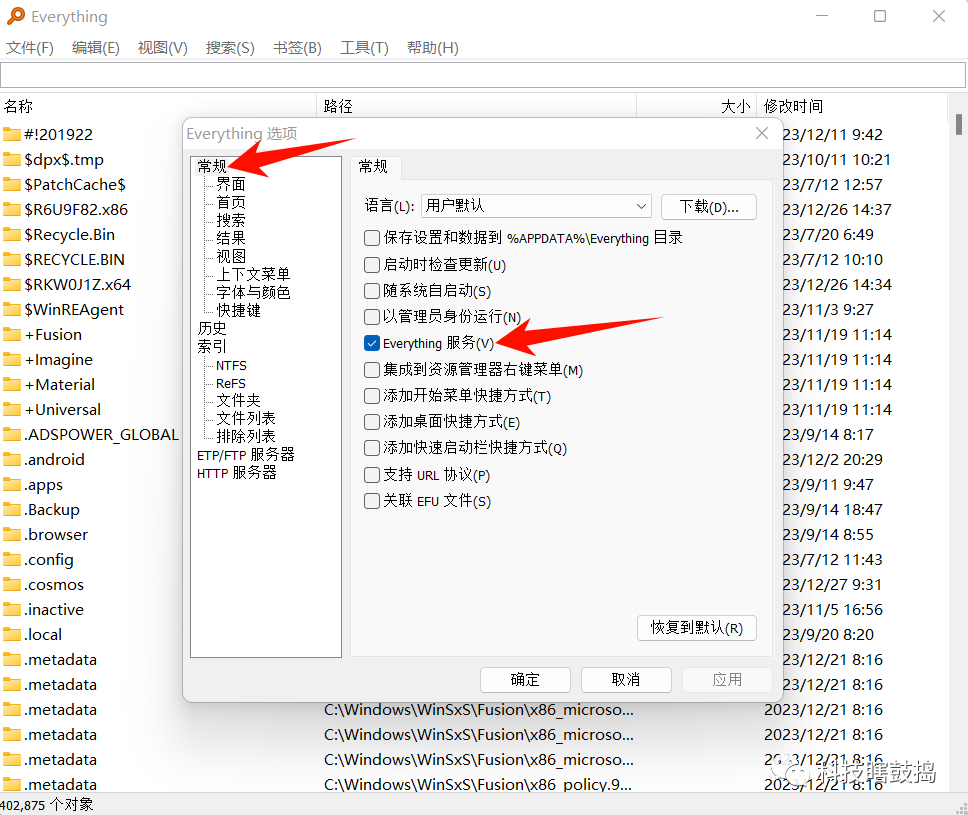
Task: Check 添加桌面快捷方式 option
Action: [x=372, y=422]
